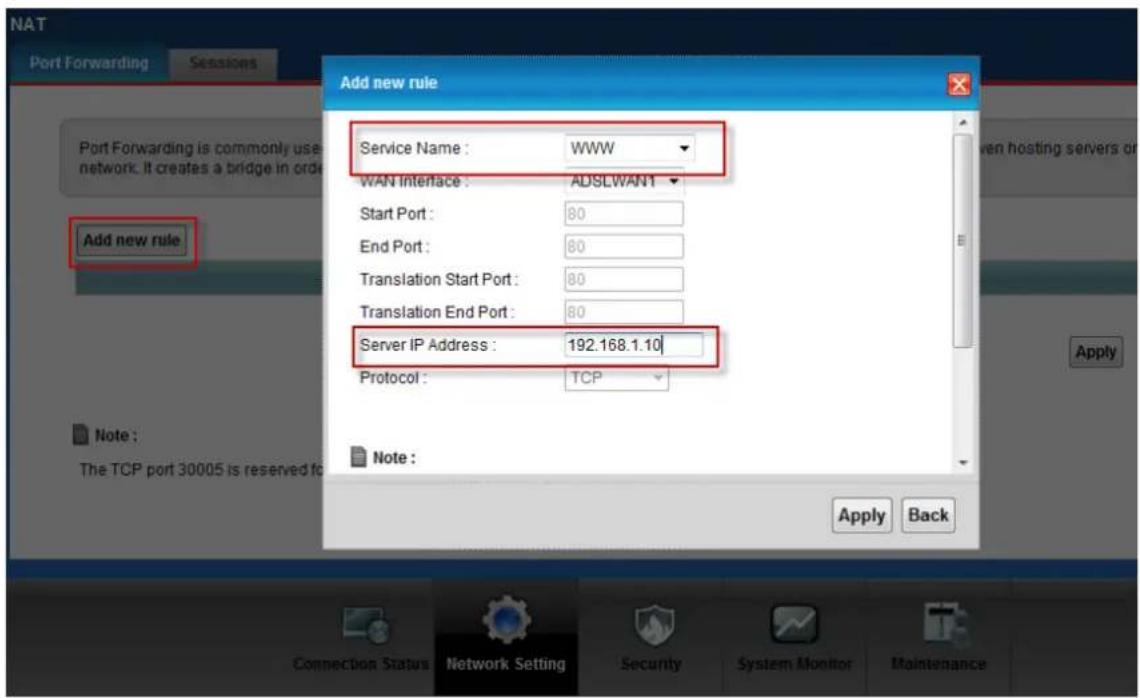Open the Connection Status icon
The height and width of the screenshot is (698, 1140).
(366, 625)
